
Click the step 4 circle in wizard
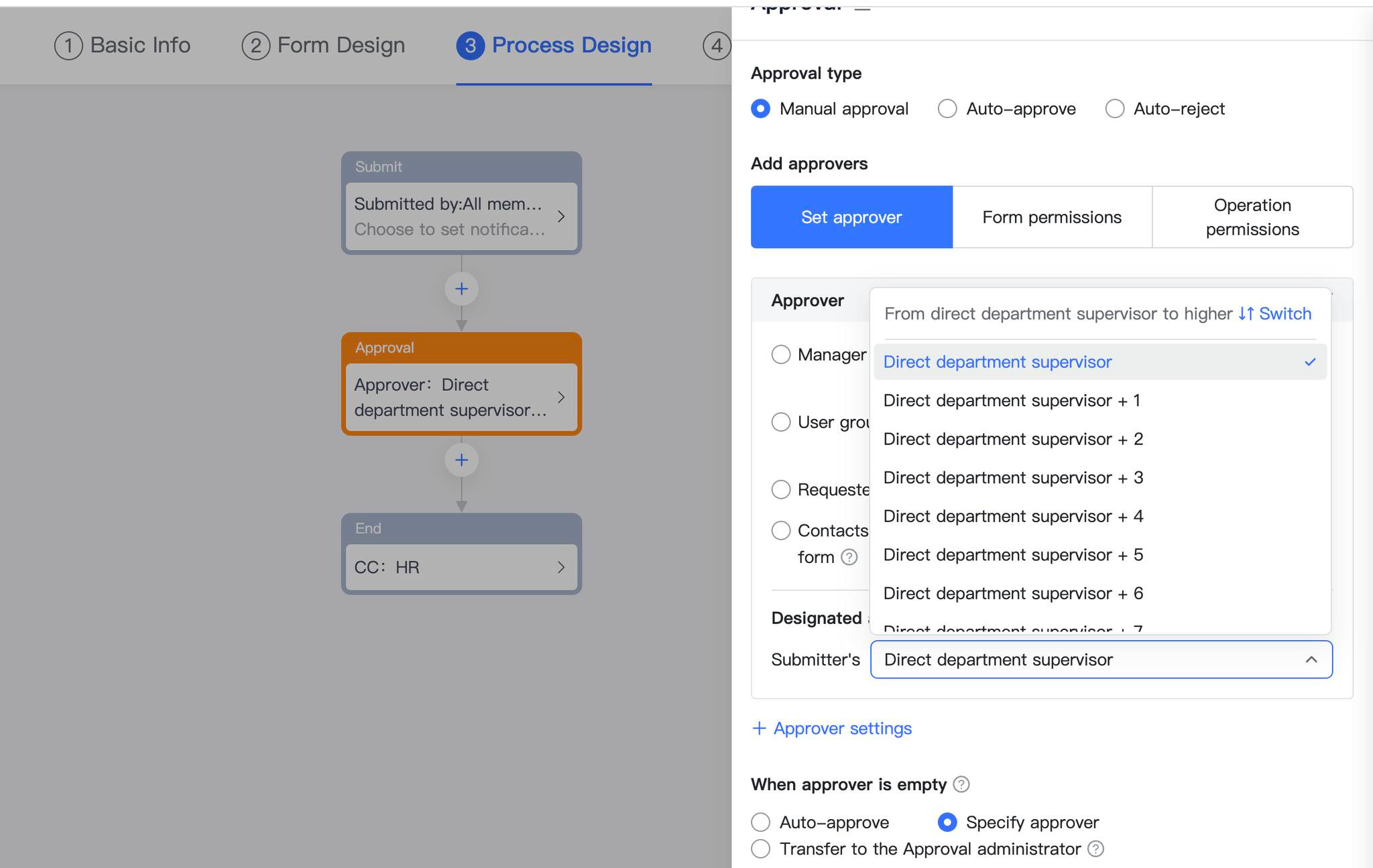[717, 46]
